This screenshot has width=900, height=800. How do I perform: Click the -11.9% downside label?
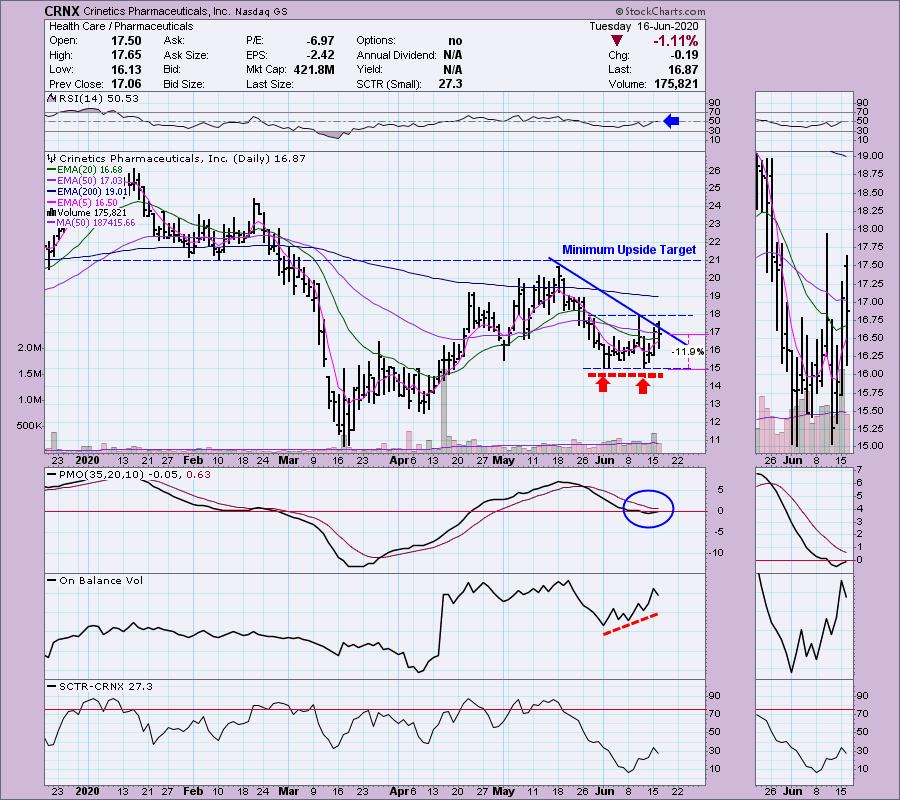(687, 352)
